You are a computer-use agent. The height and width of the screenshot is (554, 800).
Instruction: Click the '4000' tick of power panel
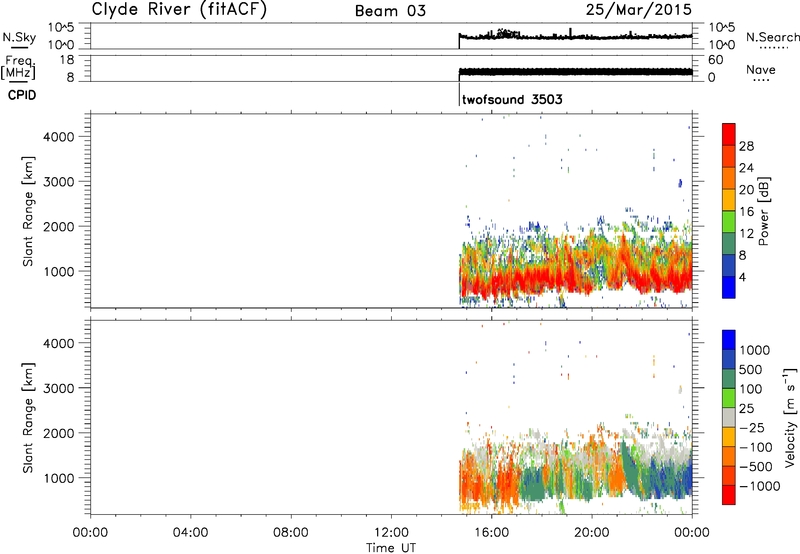pyautogui.click(x=59, y=137)
